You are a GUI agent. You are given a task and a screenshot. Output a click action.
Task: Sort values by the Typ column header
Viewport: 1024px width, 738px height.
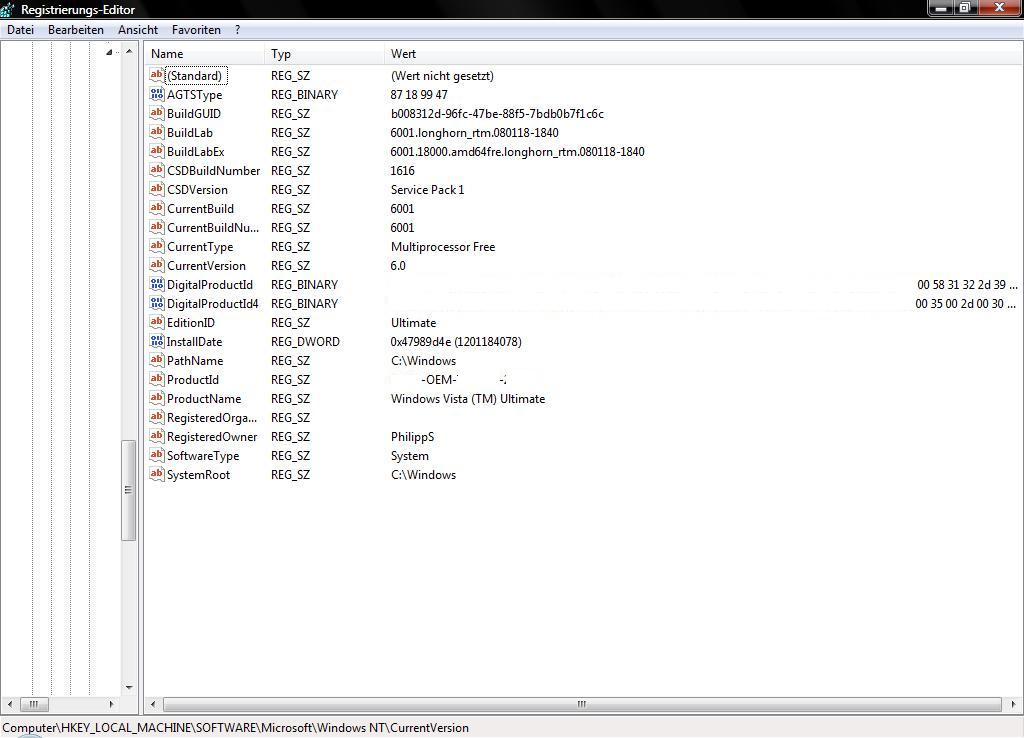tap(325, 54)
